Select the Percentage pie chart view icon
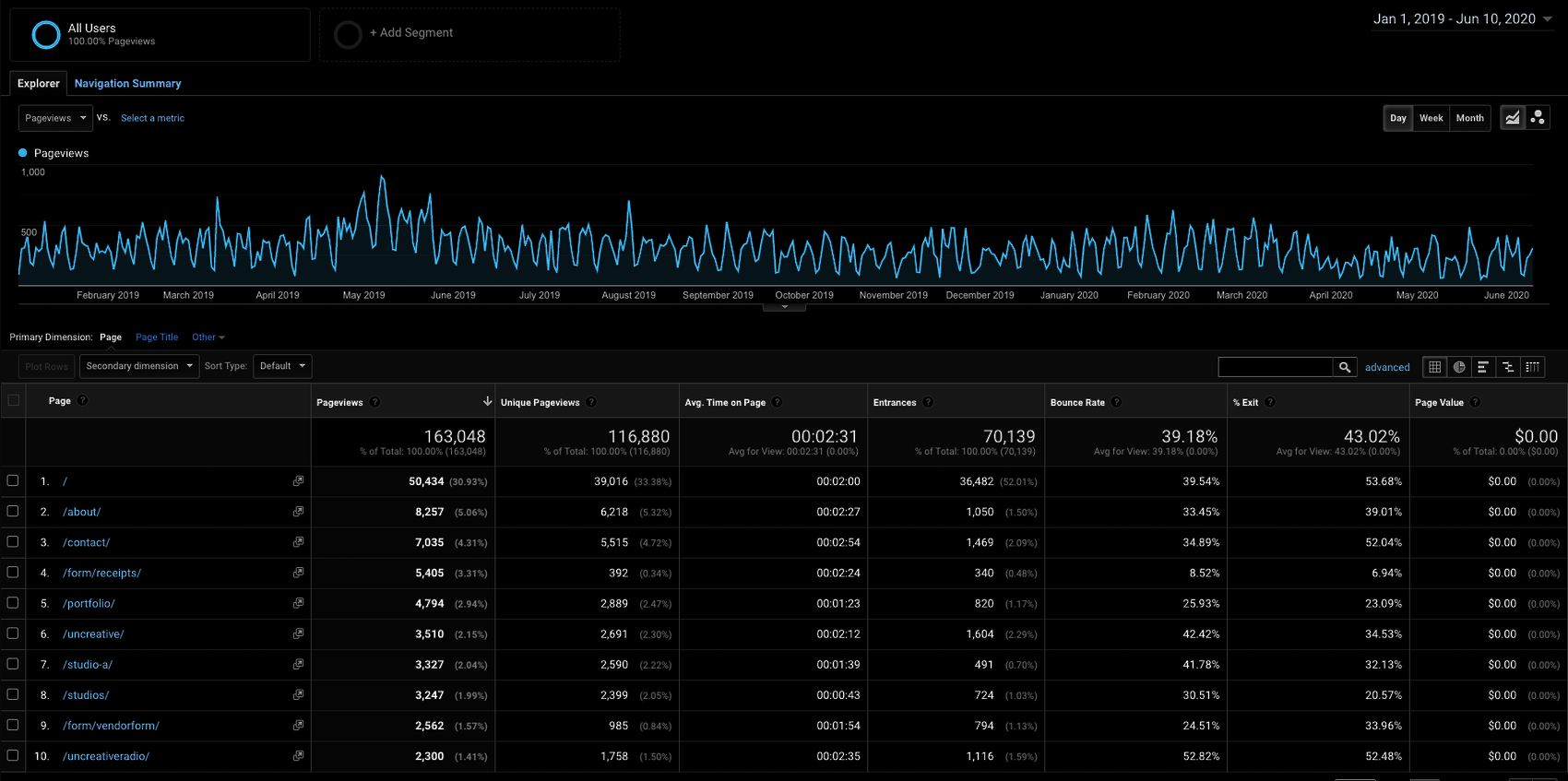 [1459, 367]
